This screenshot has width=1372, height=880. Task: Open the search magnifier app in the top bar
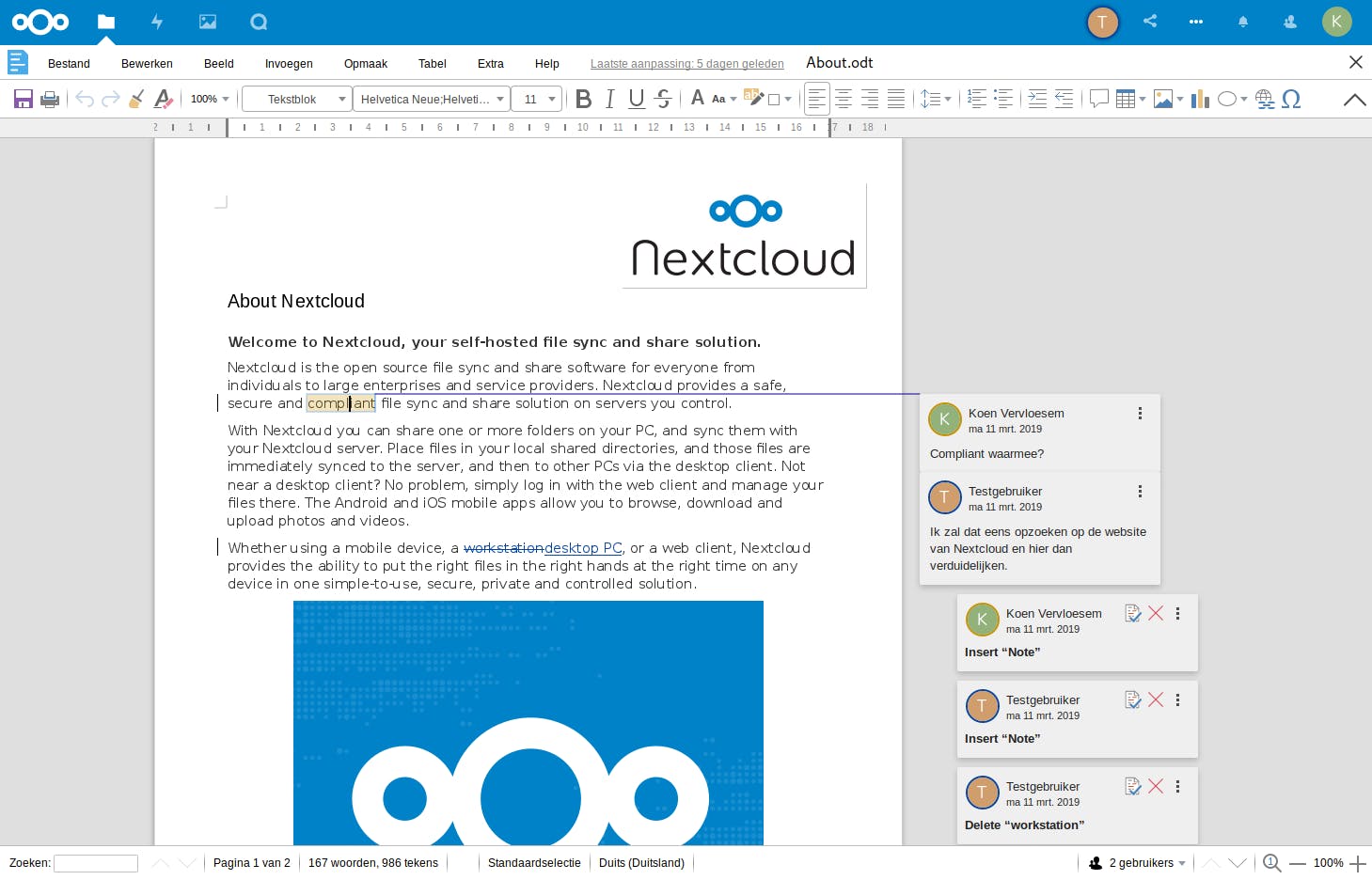[259, 22]
